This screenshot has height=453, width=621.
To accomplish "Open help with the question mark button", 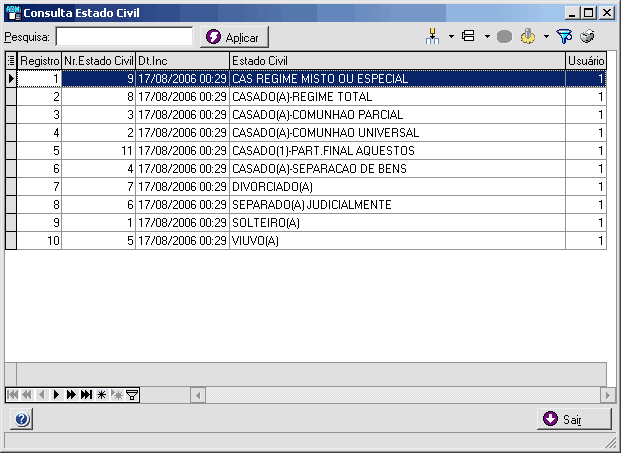I will coord(22,419).
